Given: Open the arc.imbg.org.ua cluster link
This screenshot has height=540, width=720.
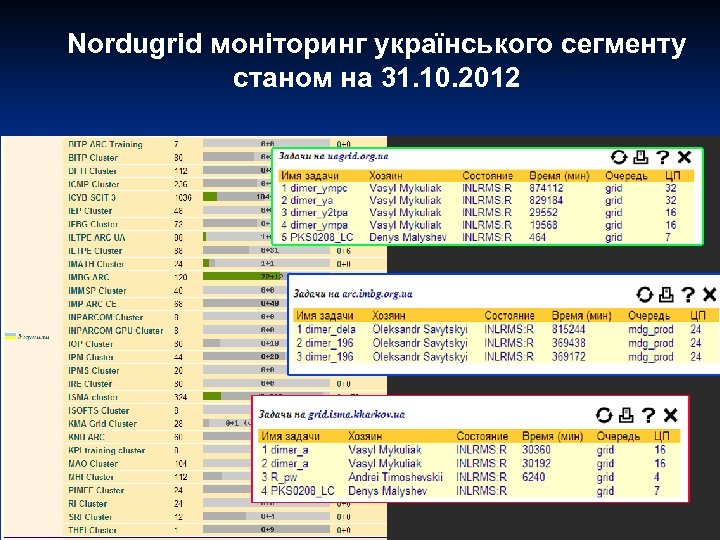Looking at the screenshot, I should (377, 294).
